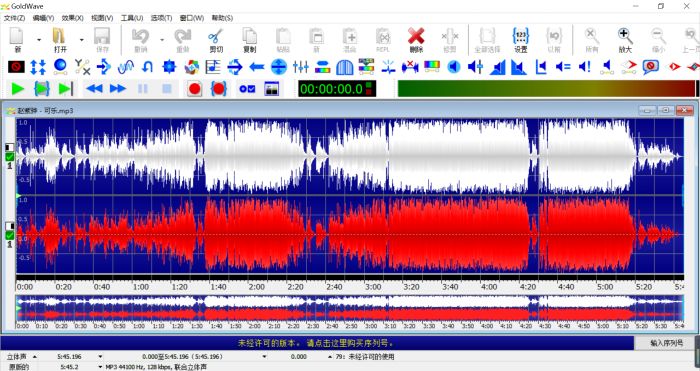This screenshot has width=700, height=371.
Task: Record into selection with bracketed red button
Action: click(x=218, y=89)
